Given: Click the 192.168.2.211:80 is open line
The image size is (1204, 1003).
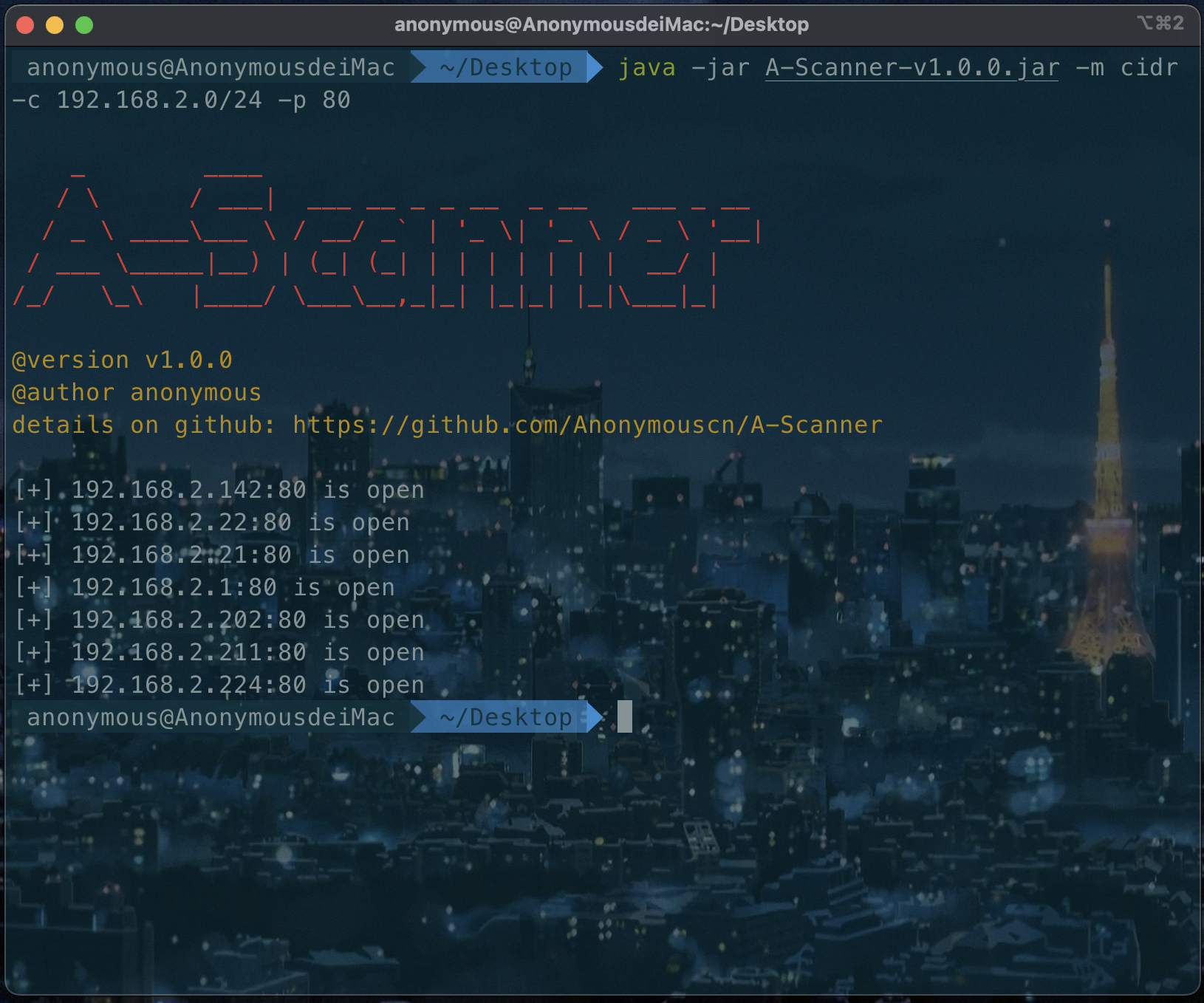Looking at the screenshot, I should [x=219, y=652].
